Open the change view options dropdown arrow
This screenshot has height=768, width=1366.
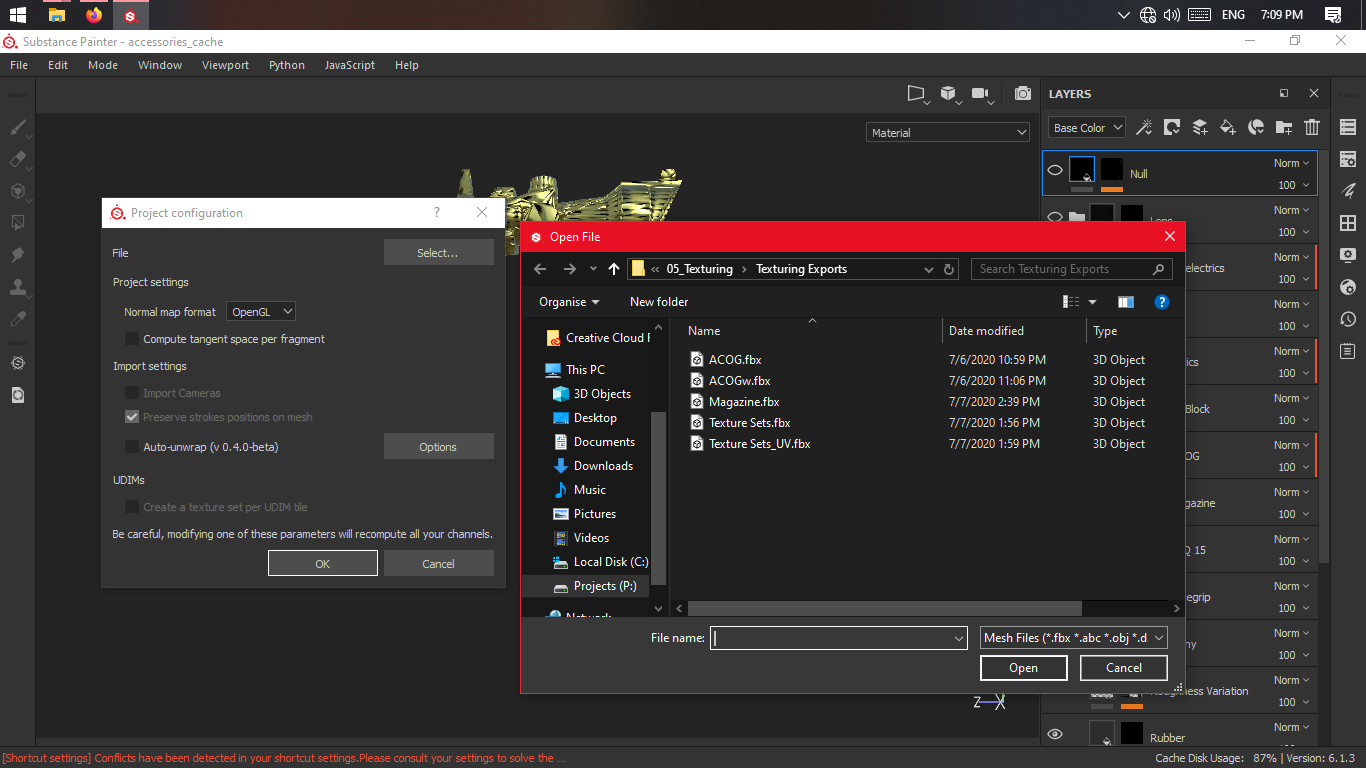[1092, 302]
